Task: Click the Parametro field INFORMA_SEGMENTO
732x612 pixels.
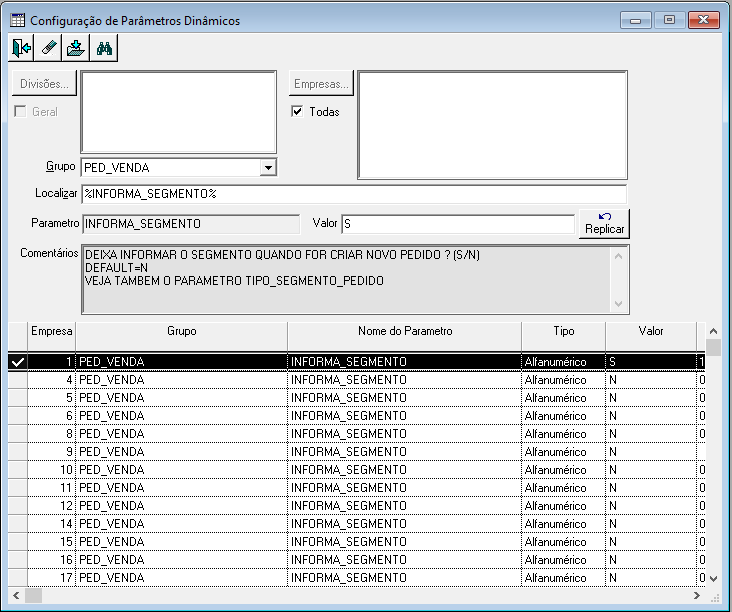Action: click(x=191, y=224)
